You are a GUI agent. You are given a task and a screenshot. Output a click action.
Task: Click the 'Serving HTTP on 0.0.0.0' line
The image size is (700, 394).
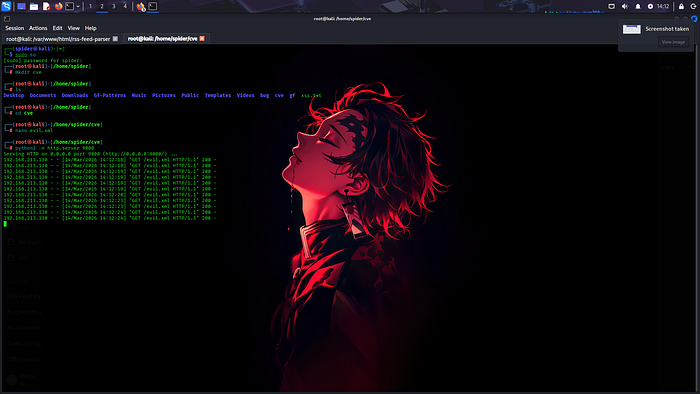pyautogui.click(x=90, y=154)
